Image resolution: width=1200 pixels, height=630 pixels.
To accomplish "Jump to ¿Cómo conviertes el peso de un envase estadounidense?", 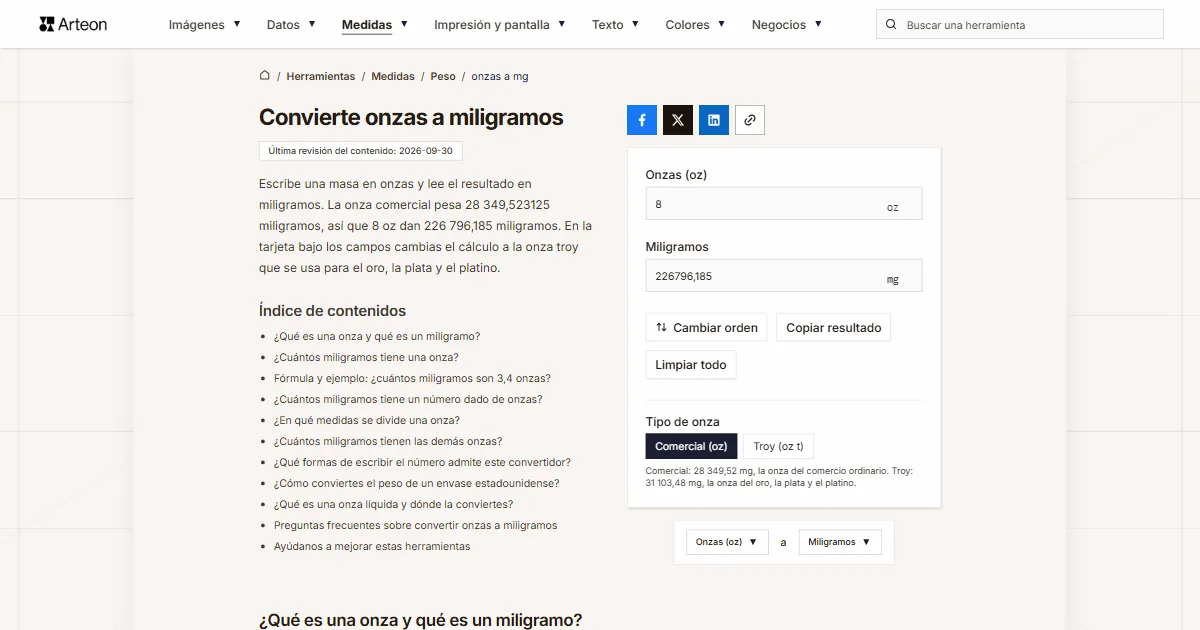I will click(417, 483).
